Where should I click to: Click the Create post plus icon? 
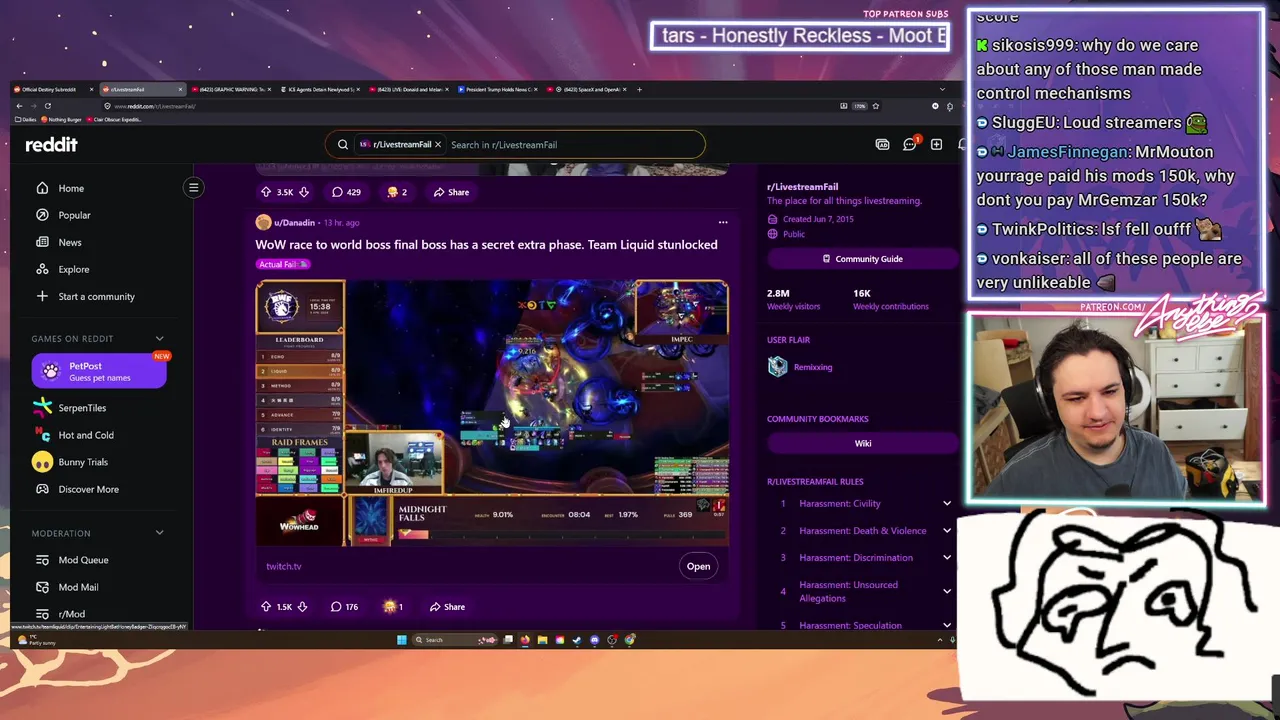[x=936, y=144]
